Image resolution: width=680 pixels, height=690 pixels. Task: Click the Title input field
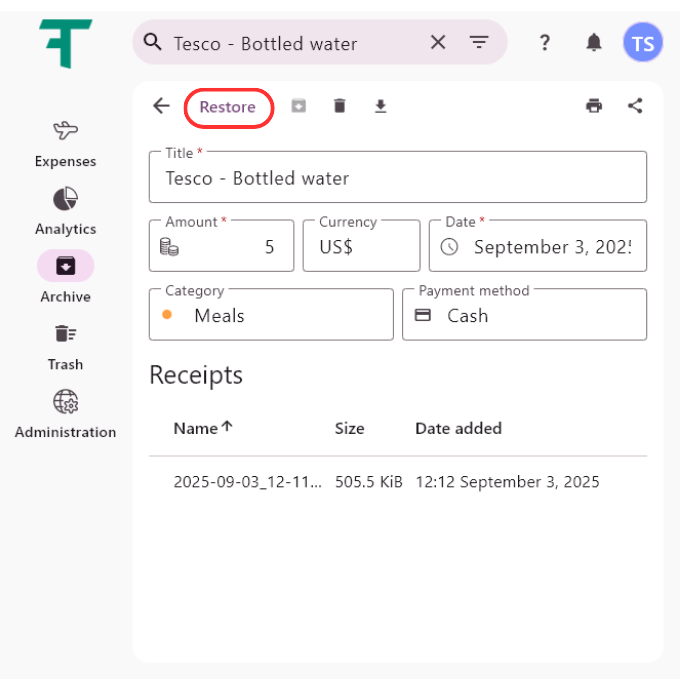[398, 178]
